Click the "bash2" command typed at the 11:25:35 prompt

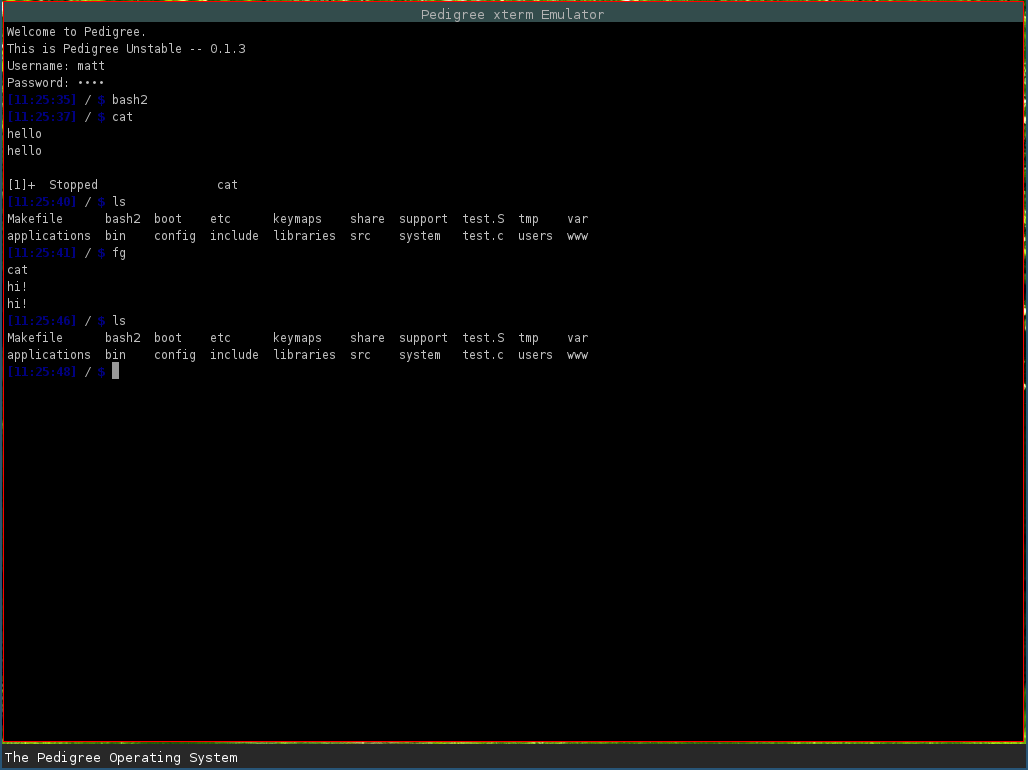130,100
